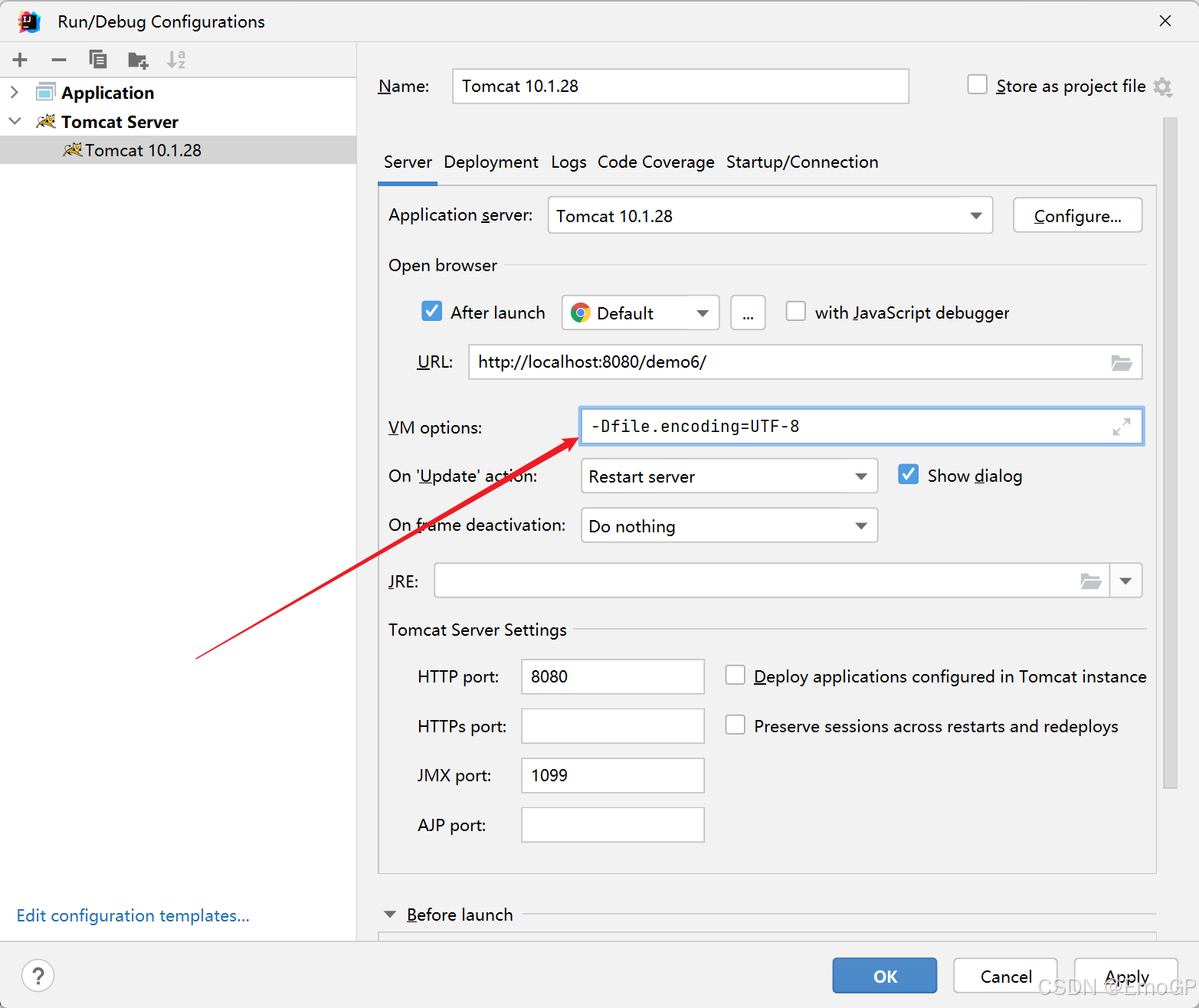The width and height of the screenshot is (1199, 1008).
Task: Uncheck the After launch checkbox
Action: [432, 311]
